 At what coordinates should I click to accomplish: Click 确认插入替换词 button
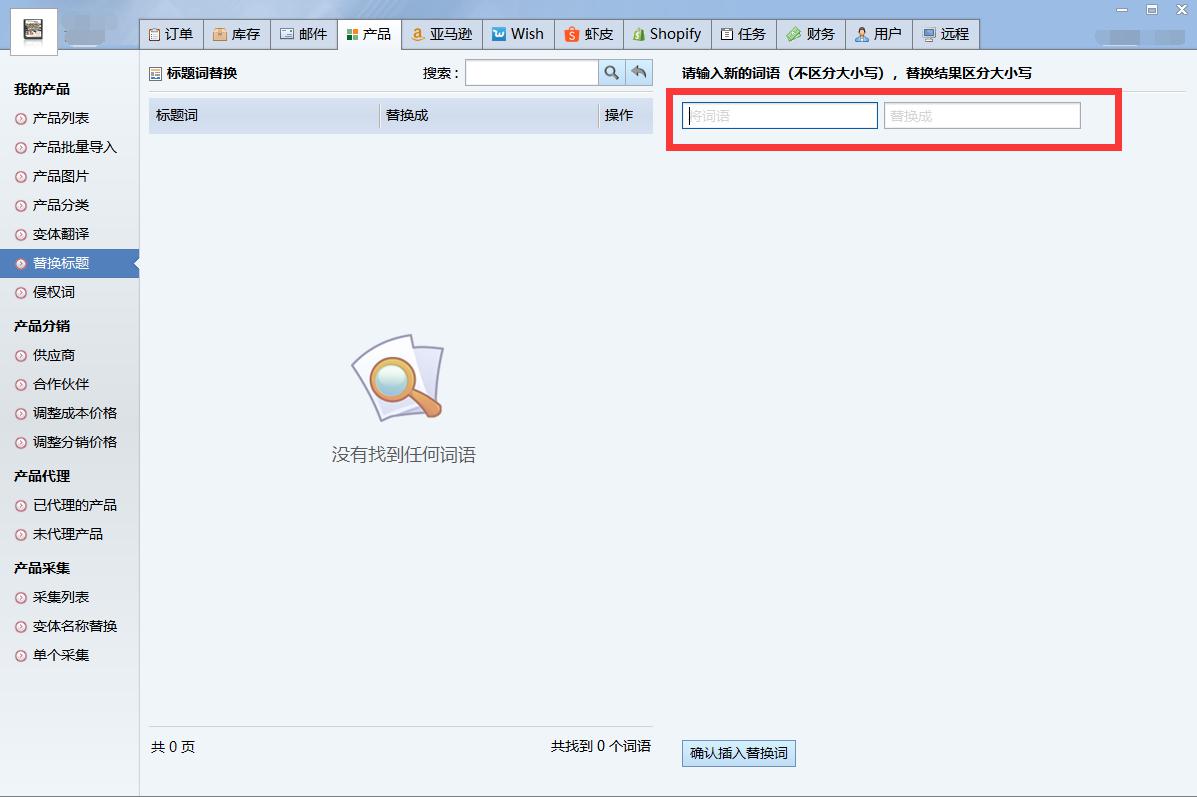click(739, 753)
